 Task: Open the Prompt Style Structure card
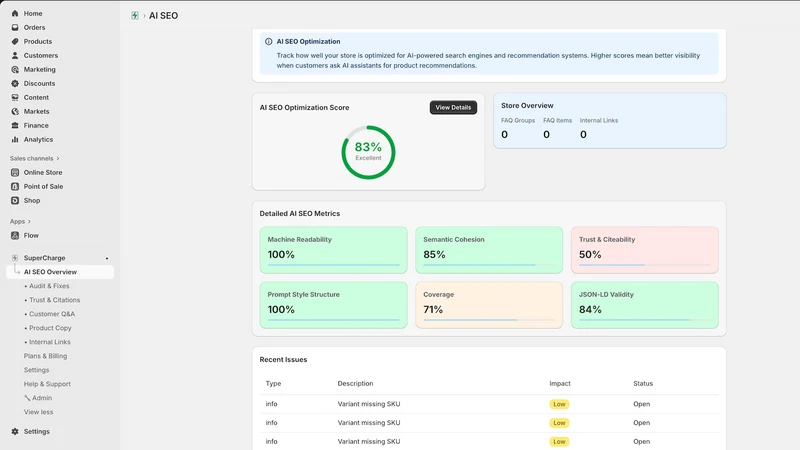point(333,305)
